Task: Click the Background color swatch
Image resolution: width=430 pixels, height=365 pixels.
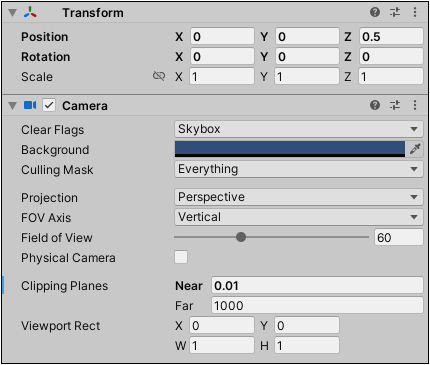Action: [290, 149]
